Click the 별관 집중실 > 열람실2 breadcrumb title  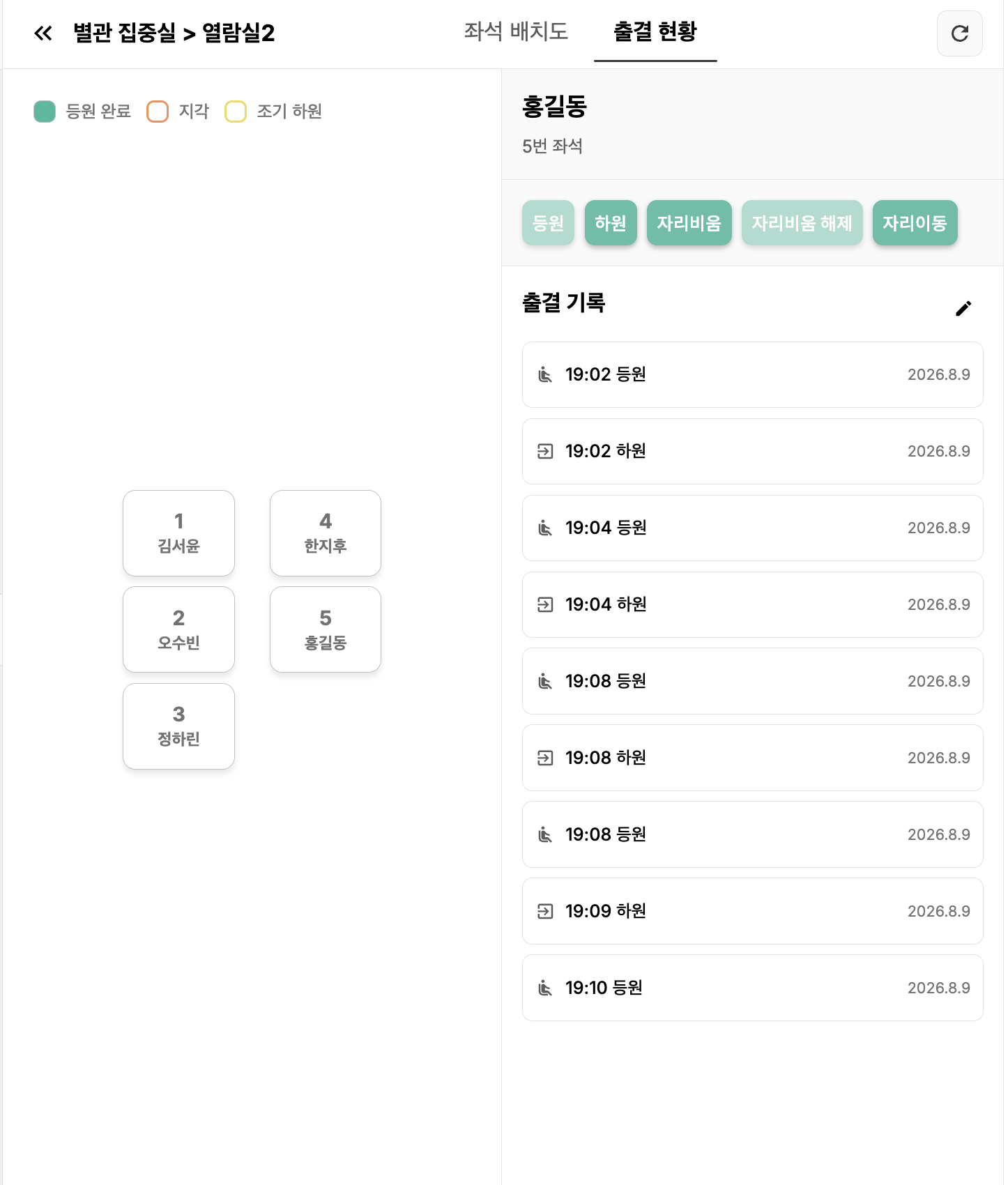click(x=174, y=33)
